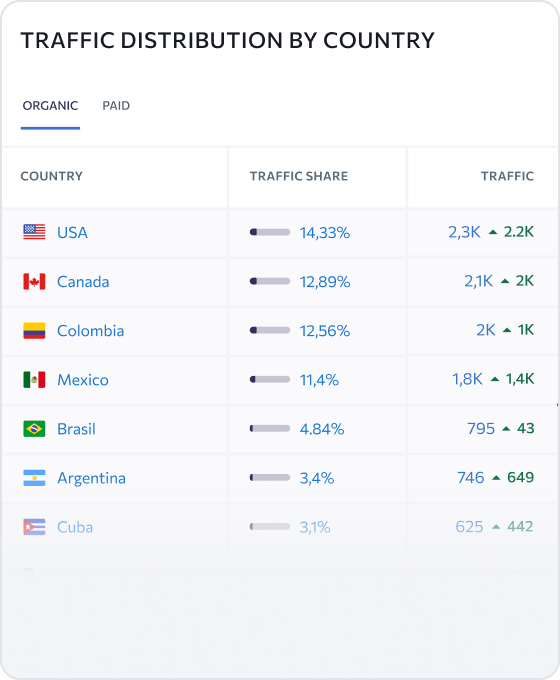This screenshot has height=680, width=560.
Task: Open the Argentina country link
Action: pyautogui.click(x=92, y=478)
